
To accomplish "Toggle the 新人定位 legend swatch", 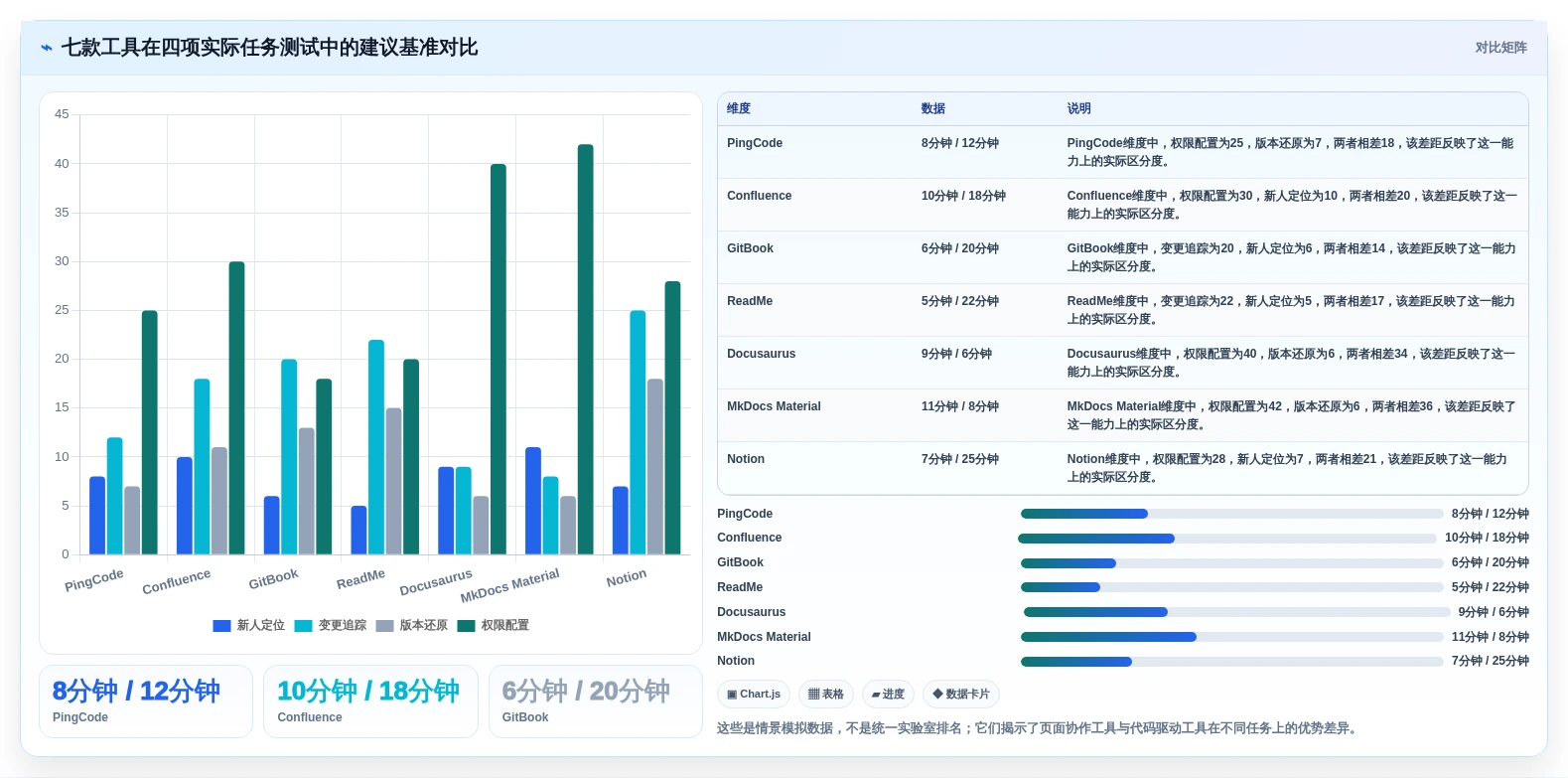I will point(222,626).
